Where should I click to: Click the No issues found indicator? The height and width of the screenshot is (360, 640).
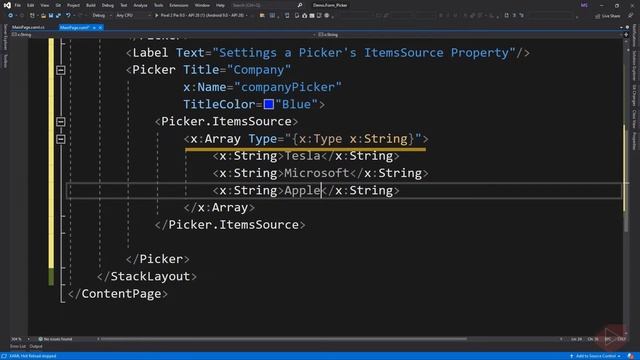point(55,339)
